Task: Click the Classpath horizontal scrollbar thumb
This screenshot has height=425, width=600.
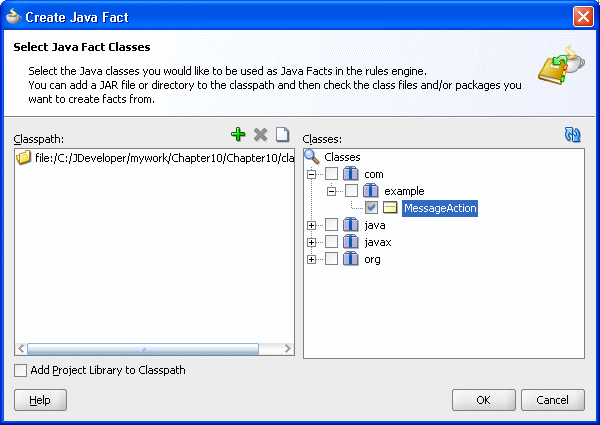Action: [x=143, y=349]
